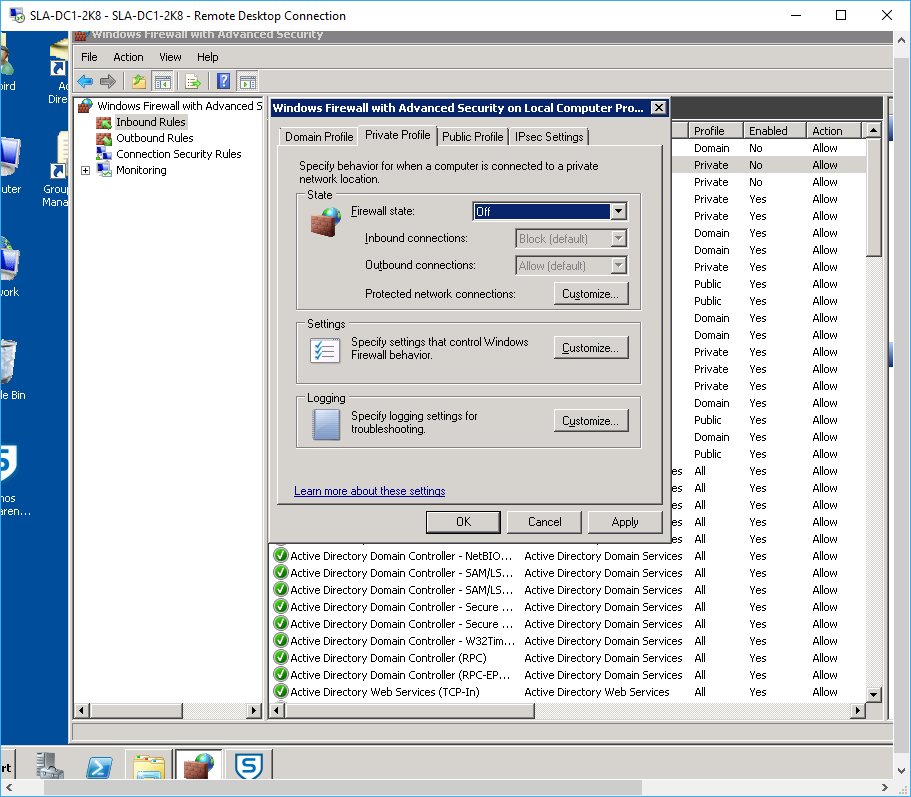
Task: Open the Help menu
Action: pyautogui.click(x=207, y=57)
